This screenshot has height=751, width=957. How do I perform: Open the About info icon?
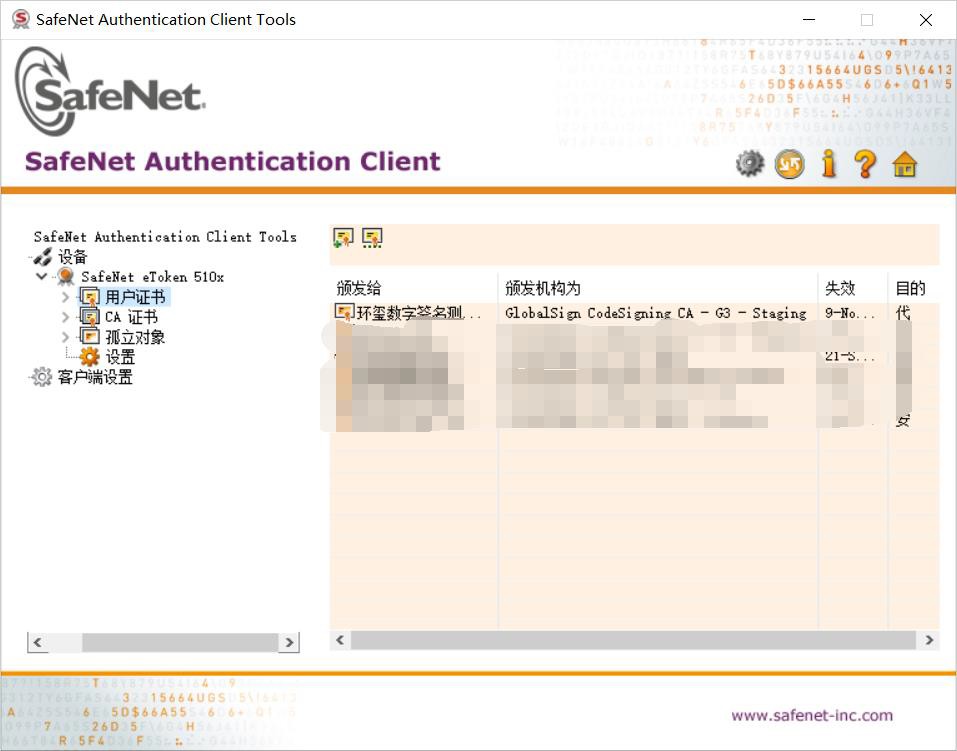pos(828,164)
